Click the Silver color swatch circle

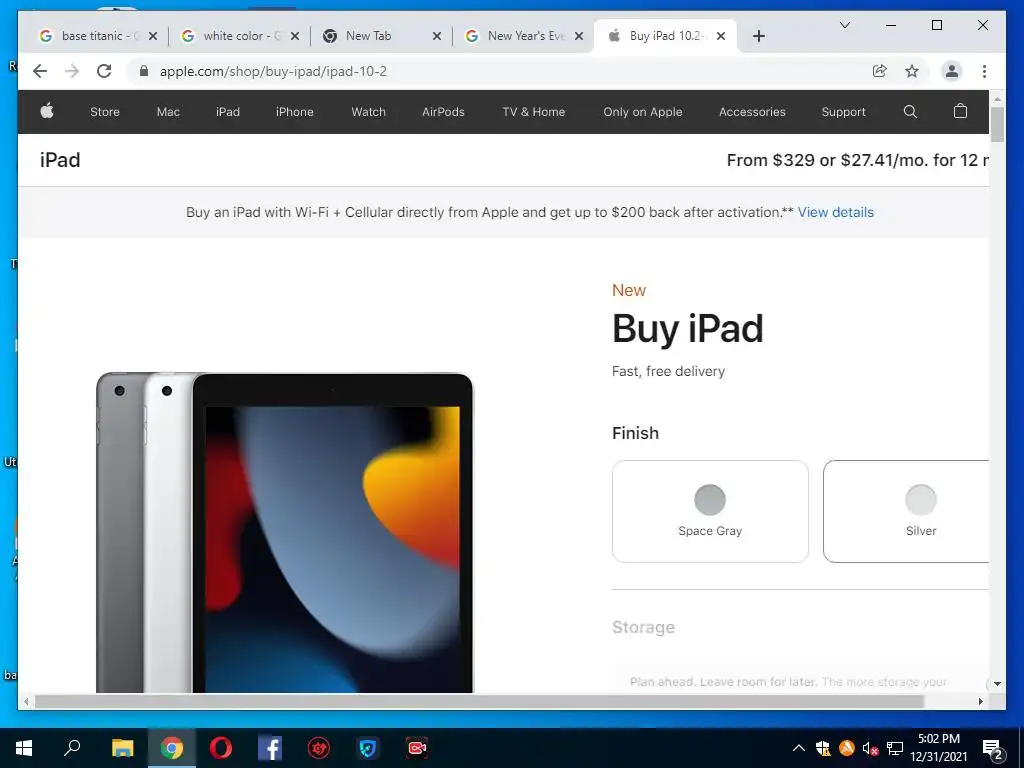click(x=921, y=500)
